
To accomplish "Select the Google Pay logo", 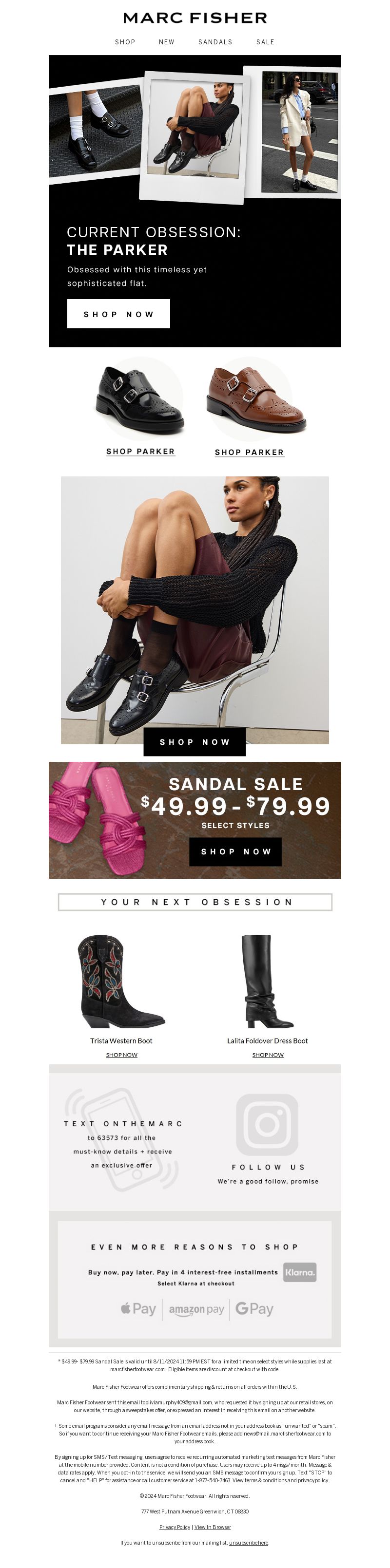I will tap(254, 1309).
